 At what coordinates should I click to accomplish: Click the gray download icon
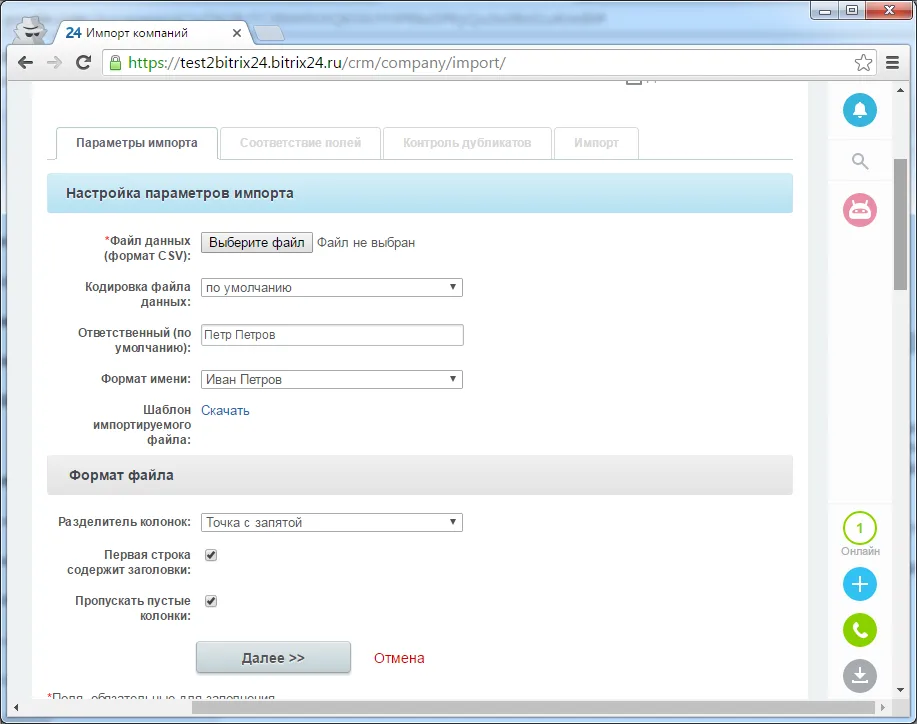pos(859,677)
